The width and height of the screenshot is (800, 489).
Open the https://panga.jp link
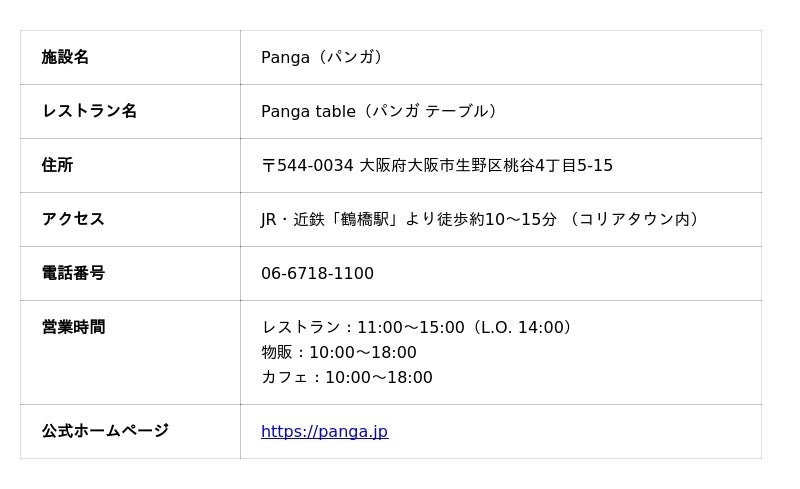coord(324,432)
